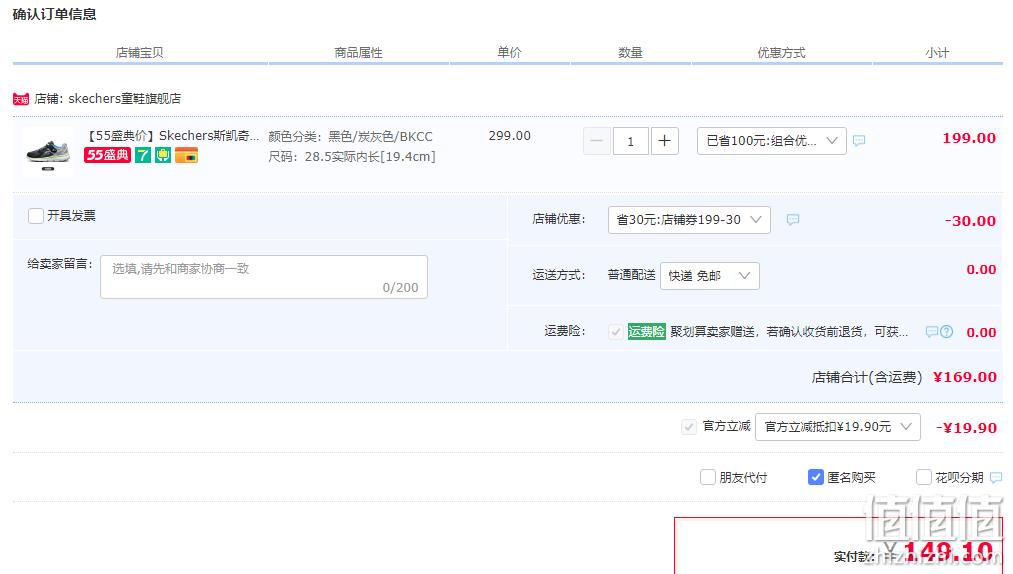Click the comment icon beside the 已省100元 dropdown
The height and width of the screenshot is (574, 1013).
(x=859, y=141)
